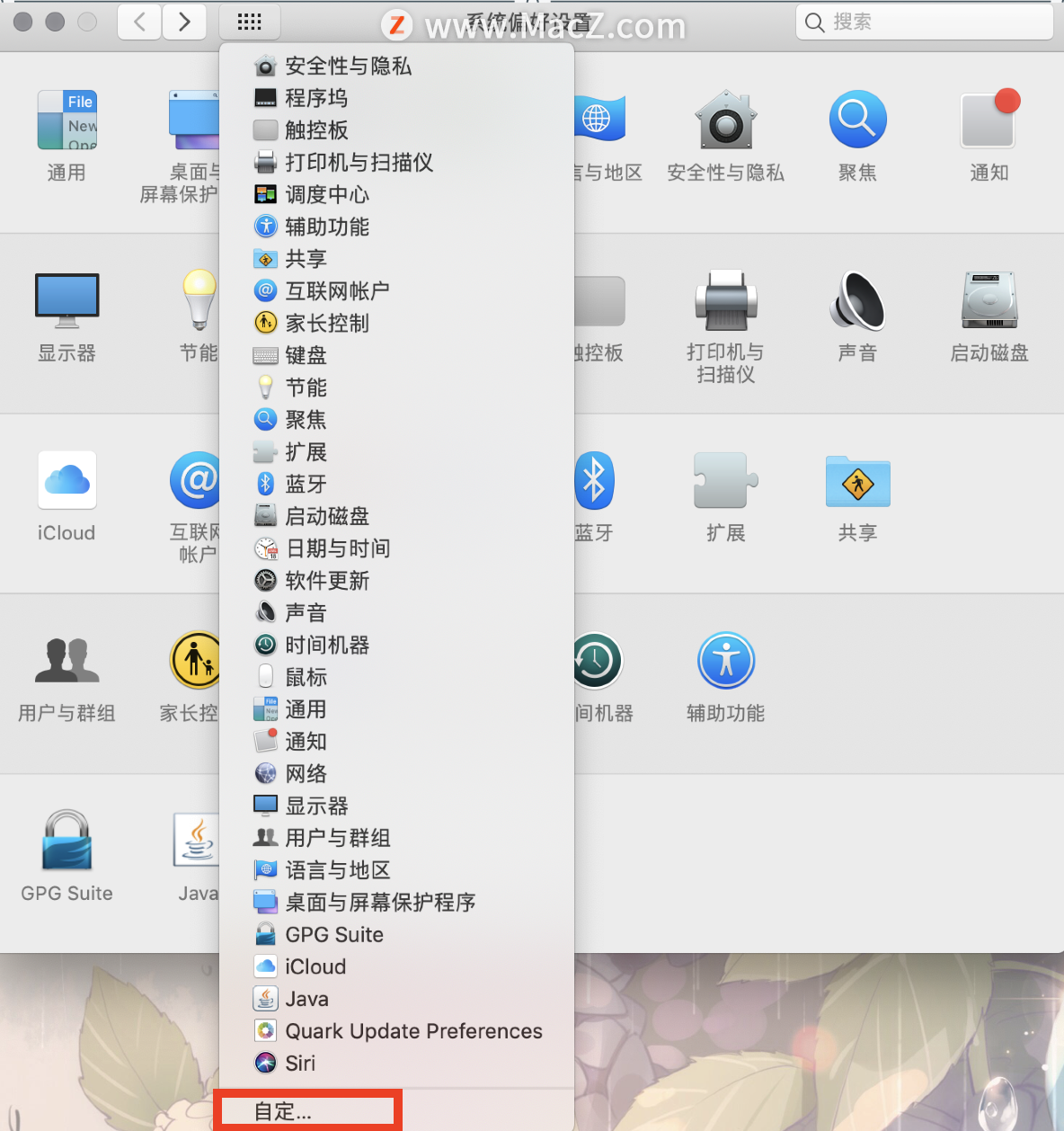Open 安全性与隐私 pane icon in main grid
The height and width of the screenshot is (1131, 1064).
click(725, 120)
